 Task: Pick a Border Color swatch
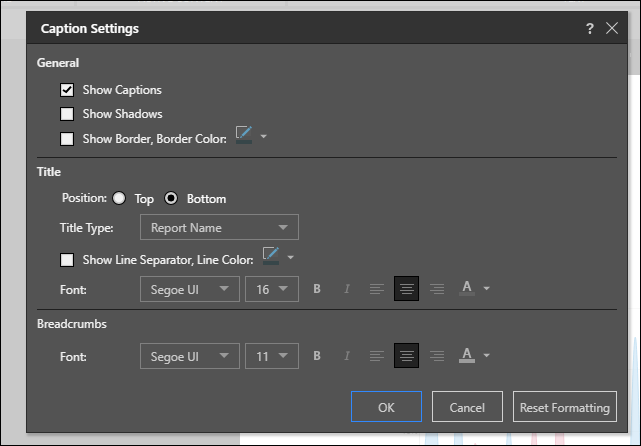tap(245, 135)
